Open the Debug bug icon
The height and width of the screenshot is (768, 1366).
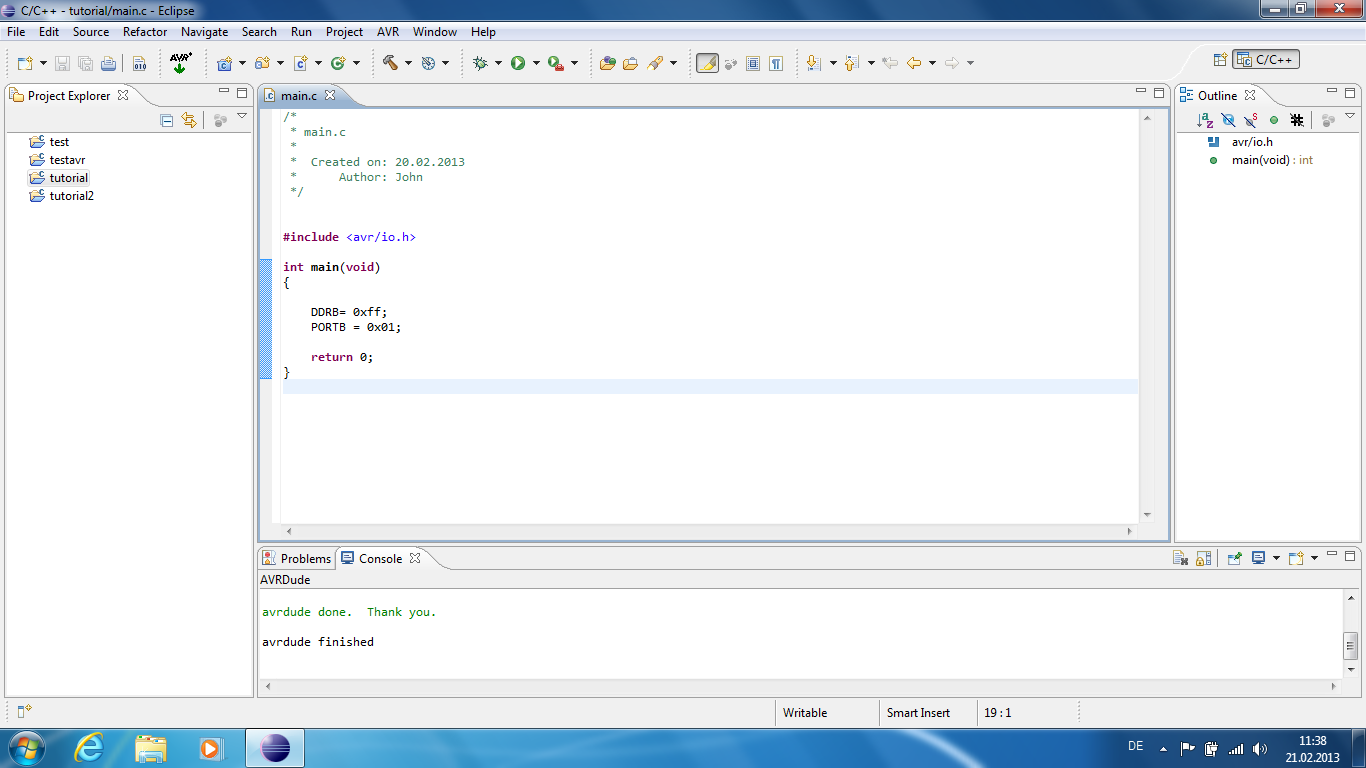point(479,62)
